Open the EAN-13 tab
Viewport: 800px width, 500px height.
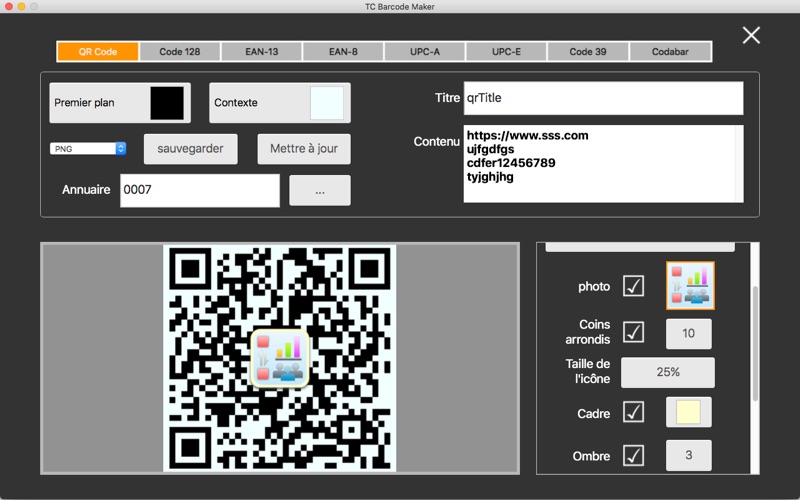[x=261, y=52]
